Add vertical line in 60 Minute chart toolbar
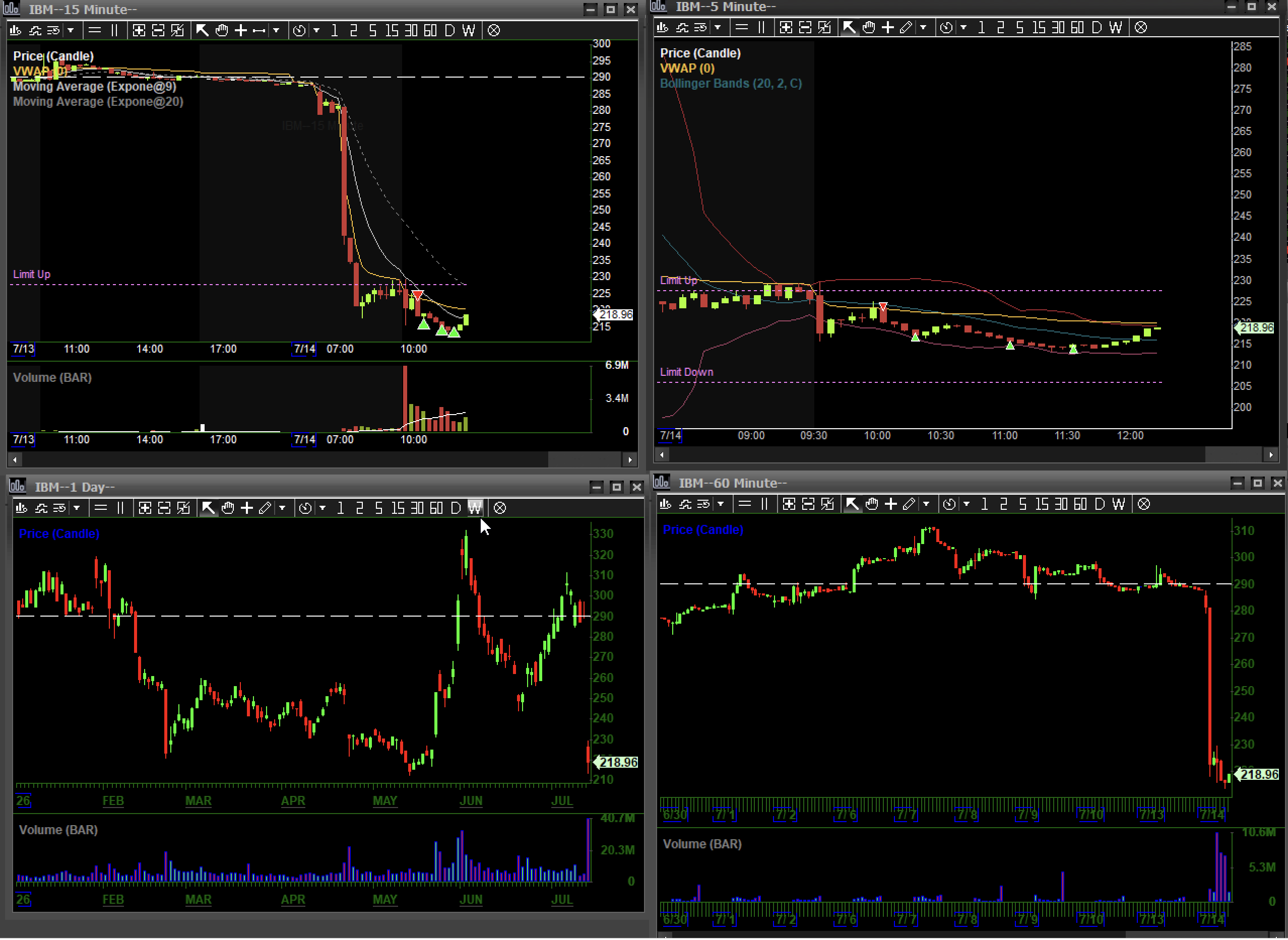 [764, 504]
